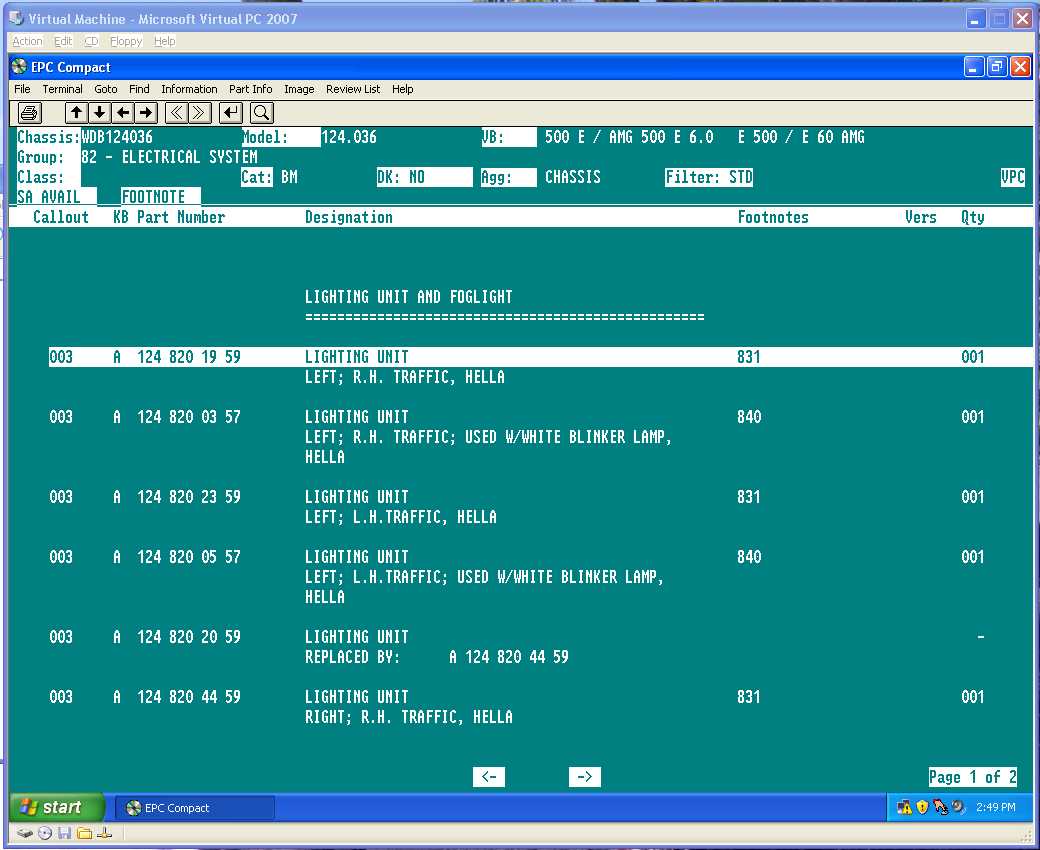The image size is (1040, 850).
Task: Click the left arrow toolbar button
Action: tap(122, 112)
